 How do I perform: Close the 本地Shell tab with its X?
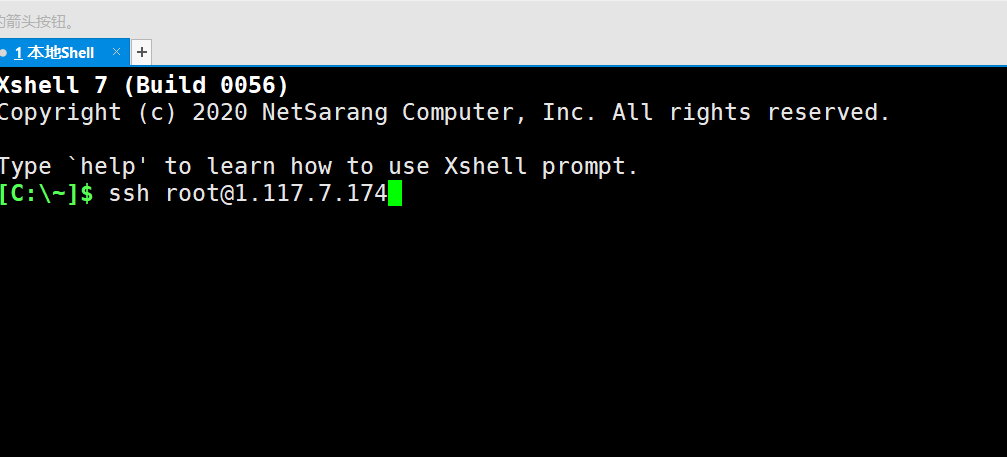[116, 52]
